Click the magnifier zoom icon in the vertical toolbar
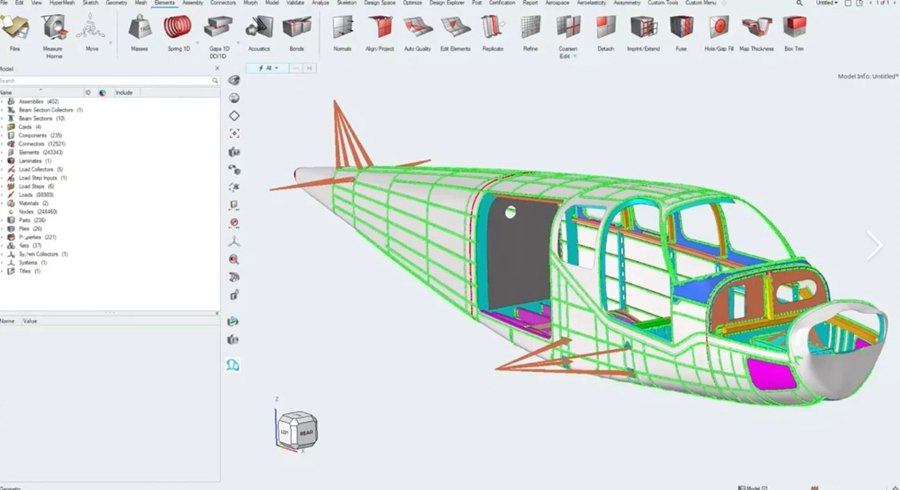Screen dimensions: 900x490 pyautogui.click(x=234, y=259)
